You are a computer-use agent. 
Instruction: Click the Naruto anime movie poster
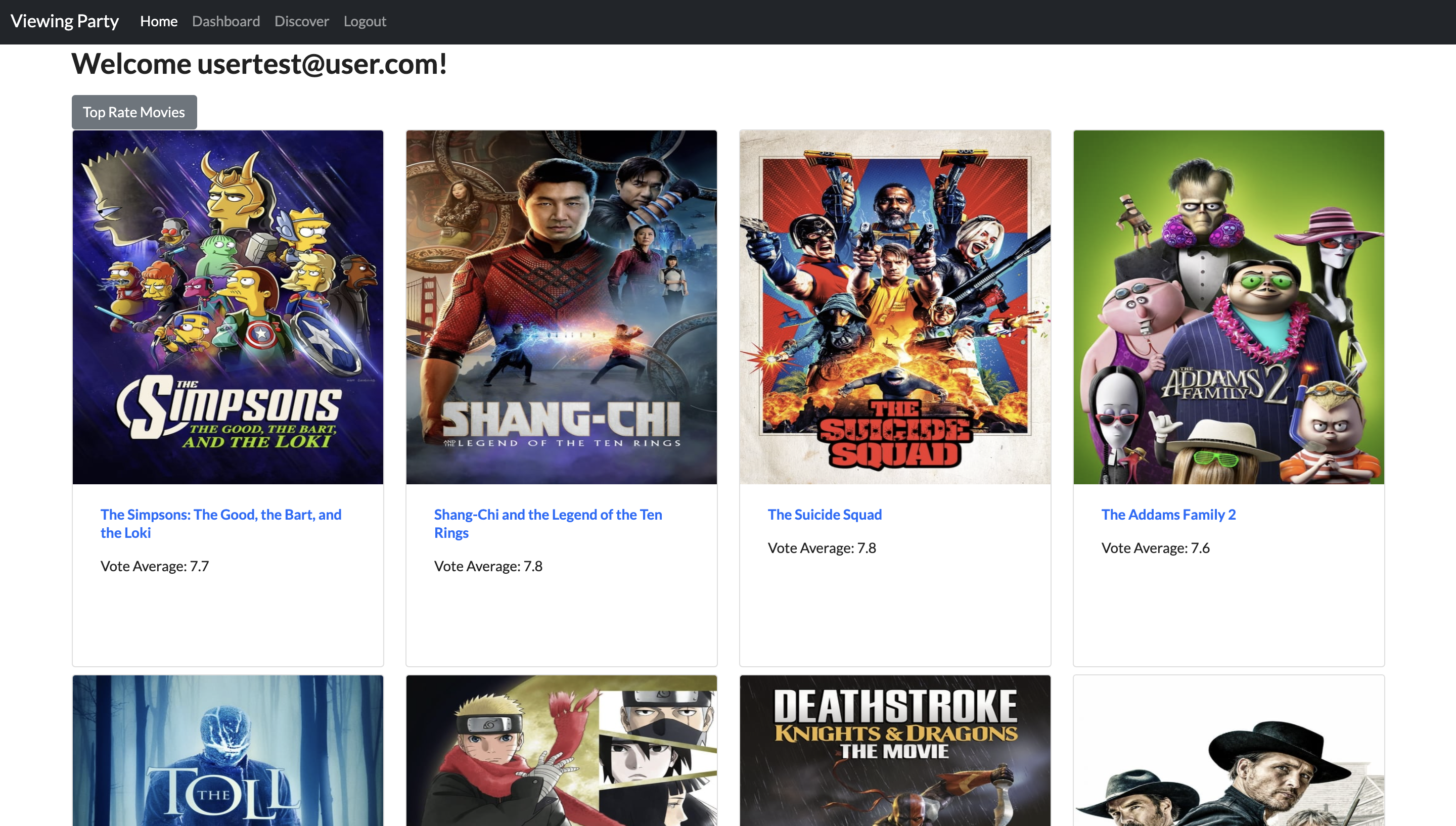[561, 750]
